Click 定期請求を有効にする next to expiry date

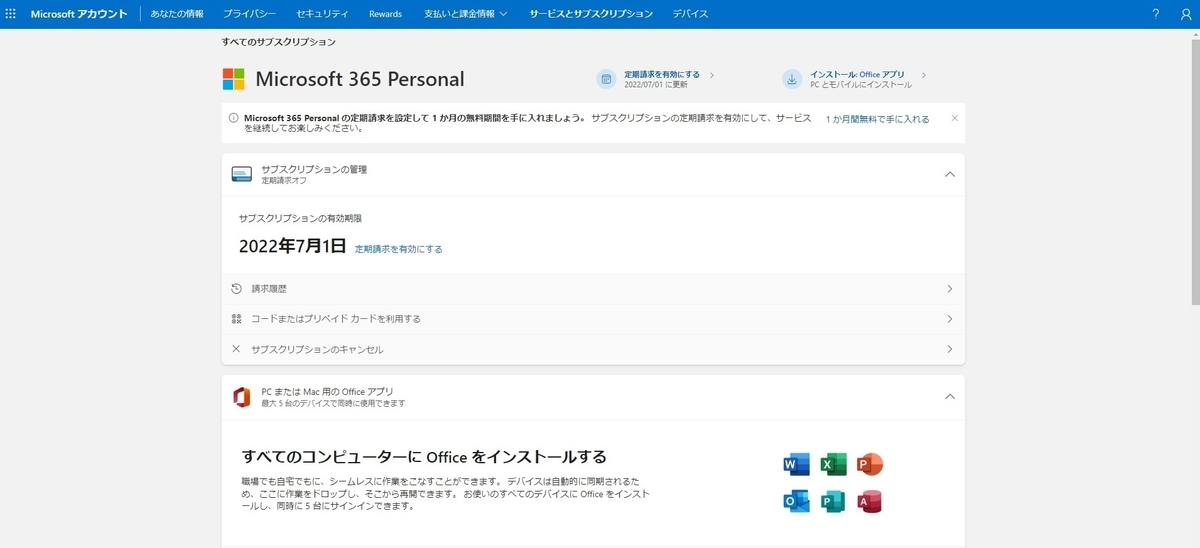click(x=398, y=249)
